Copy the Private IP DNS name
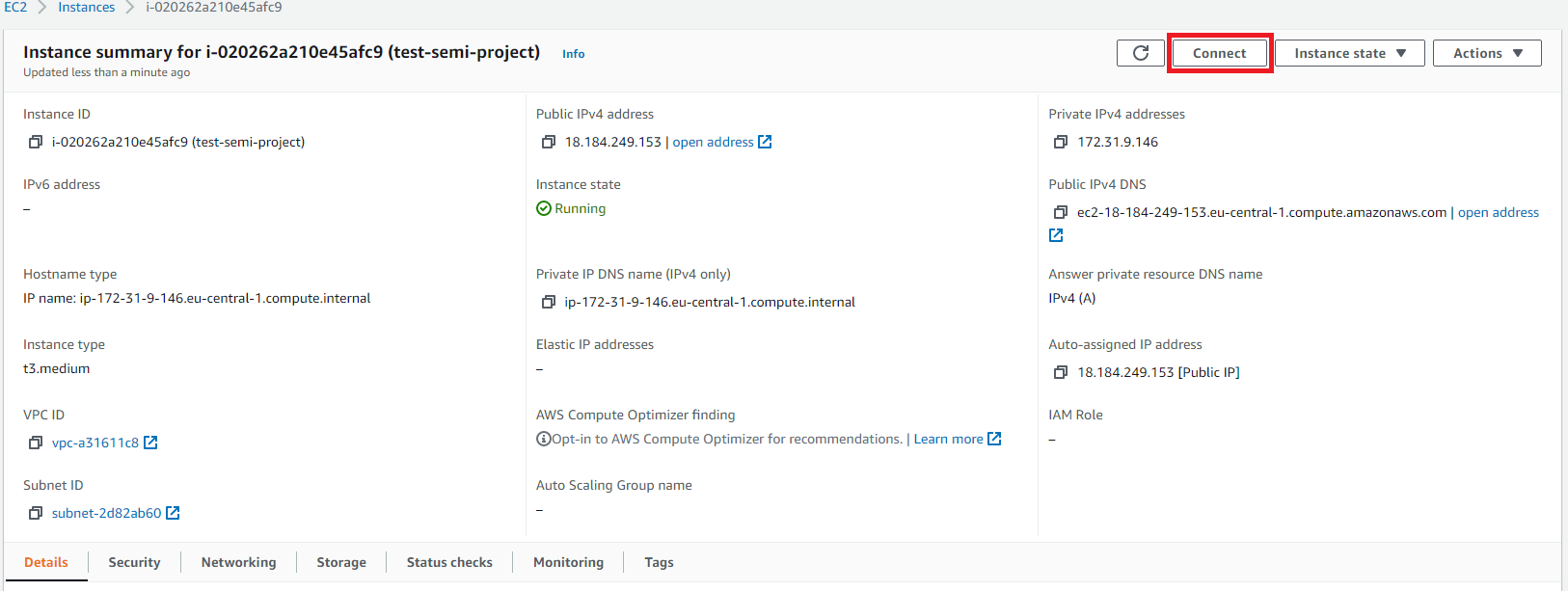 pyautogui.click(x=549, y=303)
